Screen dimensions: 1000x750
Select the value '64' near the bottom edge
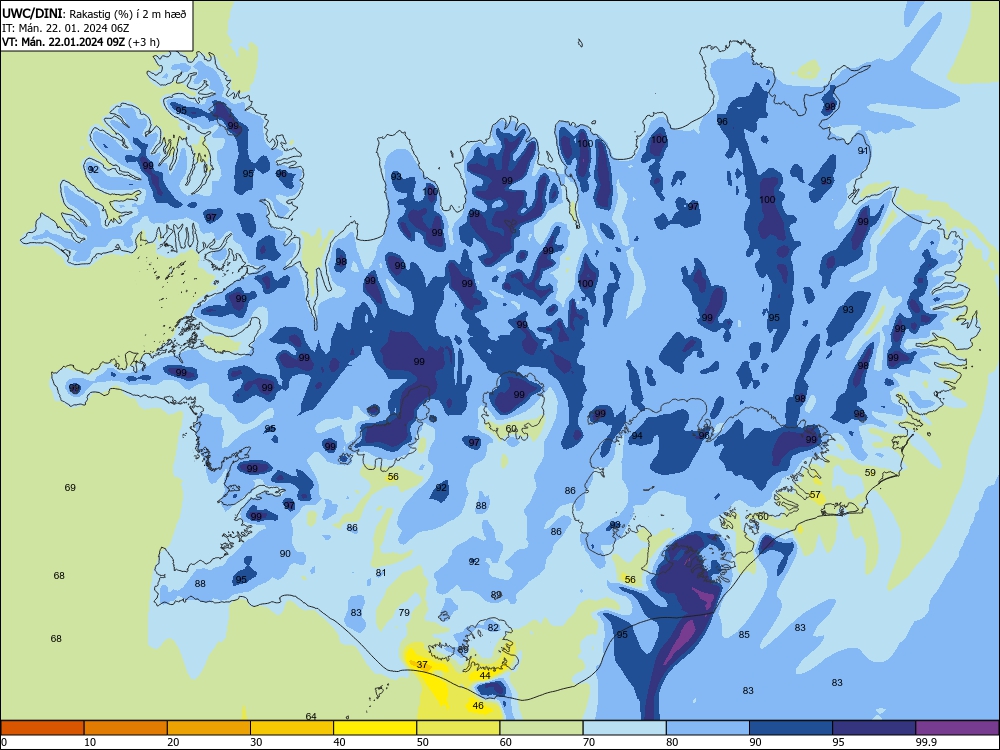tap(311, 716)
